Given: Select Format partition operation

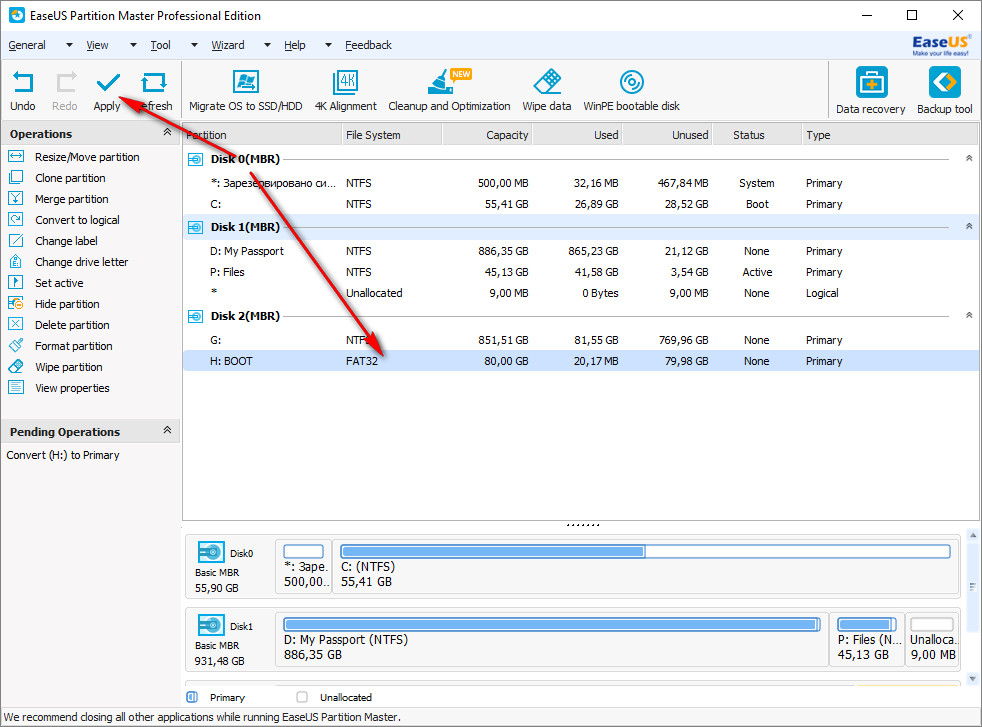Looking at the screenshot, I should pos(73,346).
